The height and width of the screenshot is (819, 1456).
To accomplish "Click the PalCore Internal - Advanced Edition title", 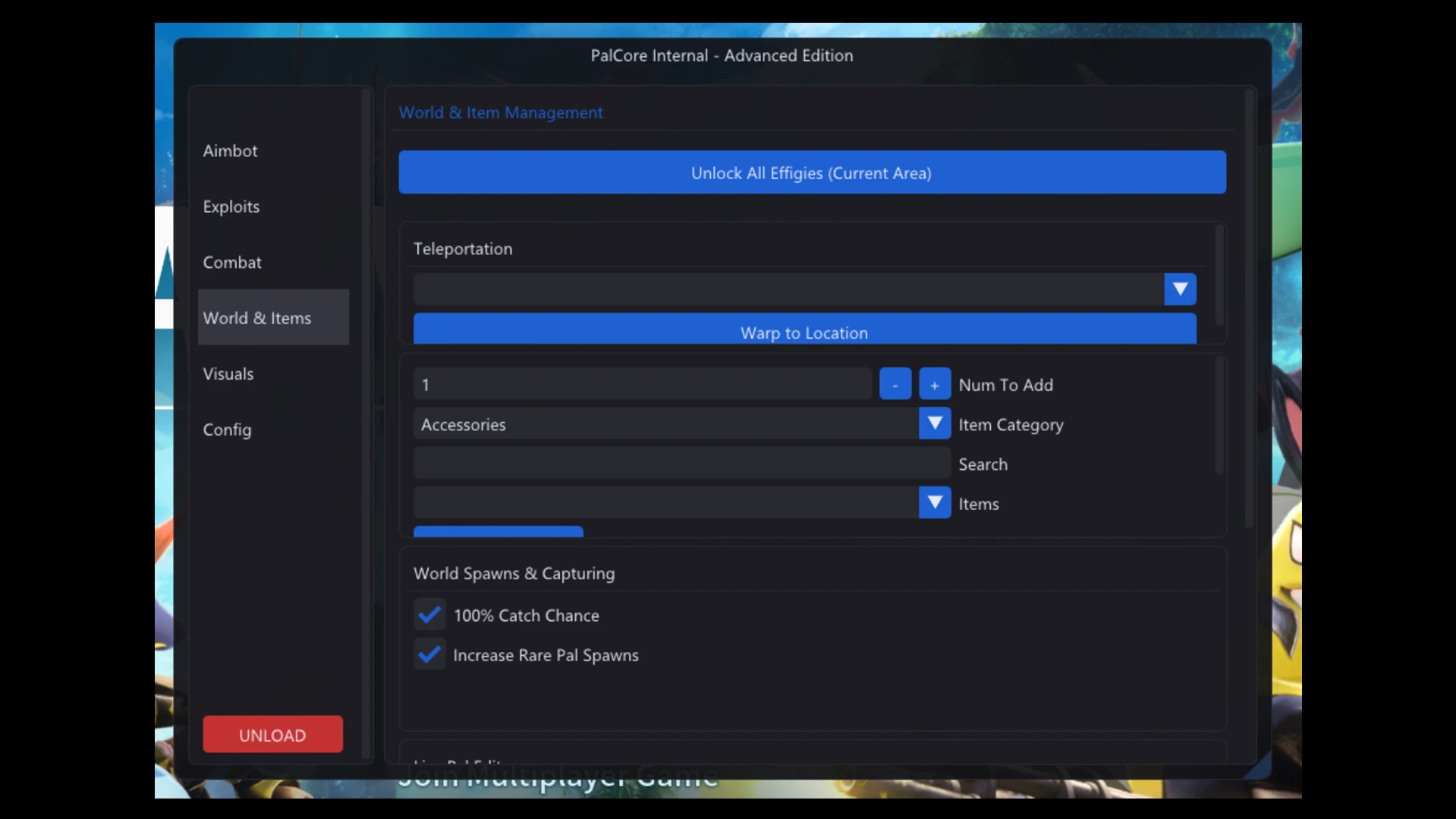I will click(x=722, y=55).
